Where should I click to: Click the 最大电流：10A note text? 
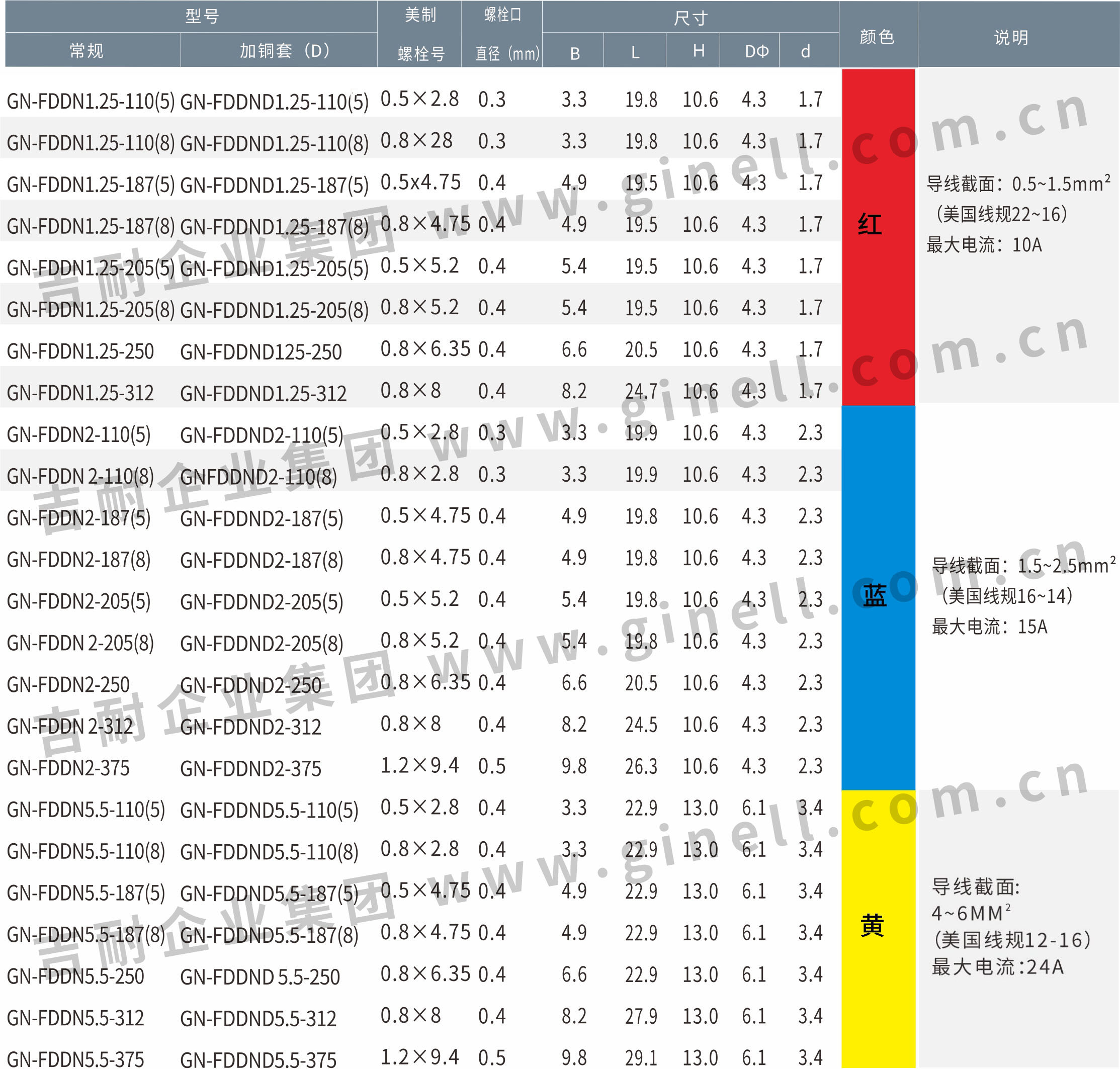[x=984, y=245]
